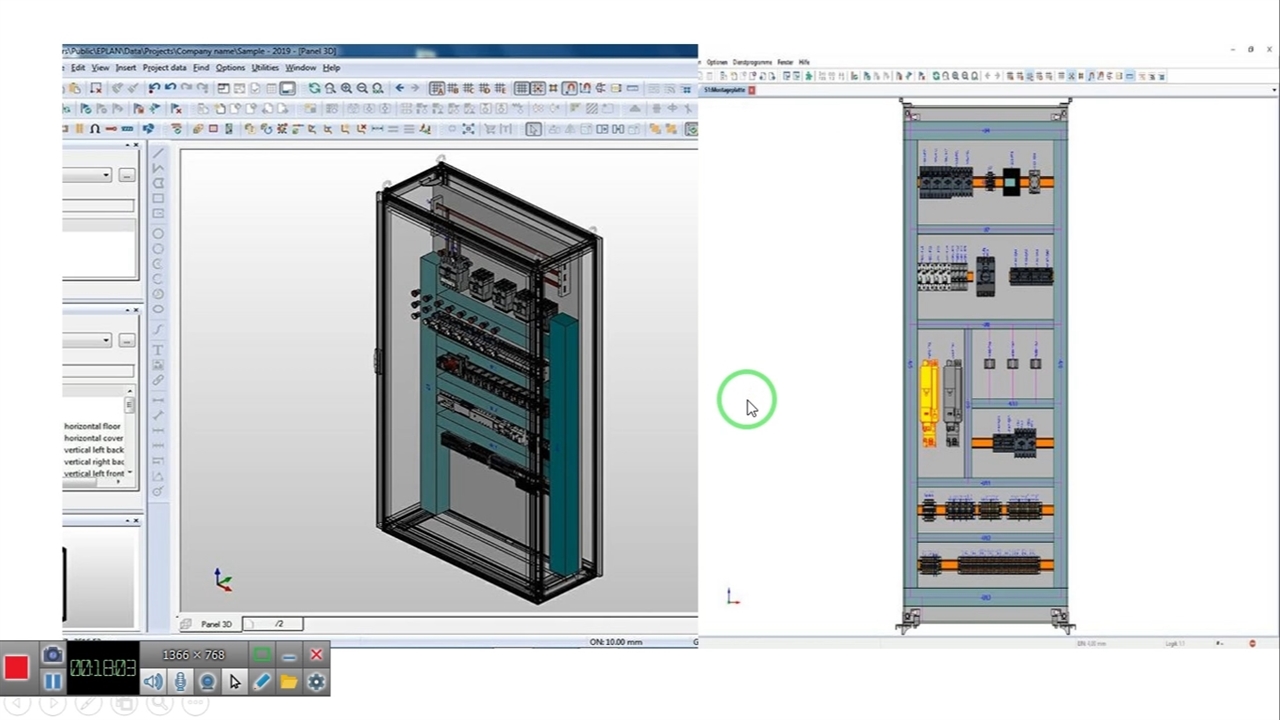Click the screenshot camera icon in recorder

pyautogui.click(x=53, y=655)
